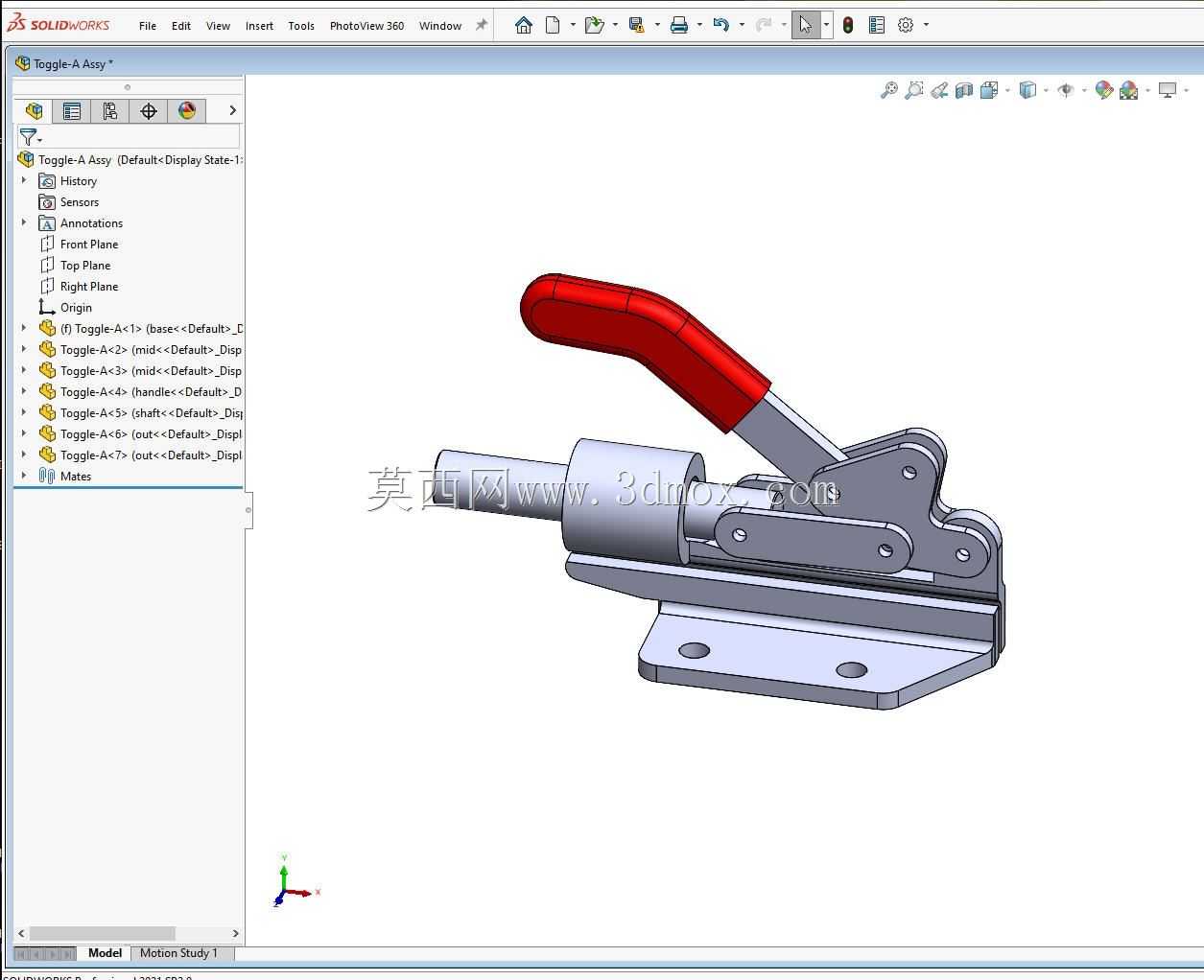Select the Model tab
Screen dimensions: 1204x980
tap(105, 953)
